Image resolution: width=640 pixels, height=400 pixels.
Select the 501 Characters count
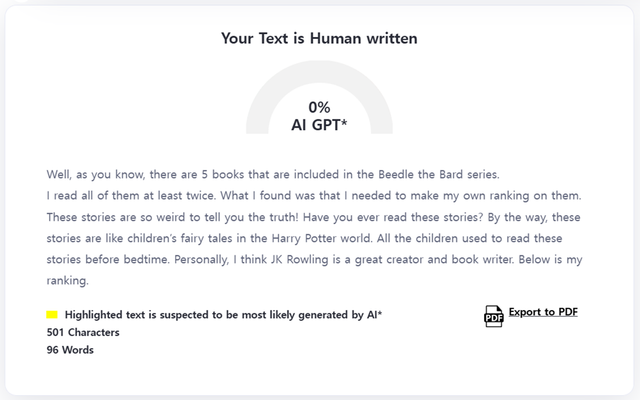pyautogui.click(x=83, y=332)
